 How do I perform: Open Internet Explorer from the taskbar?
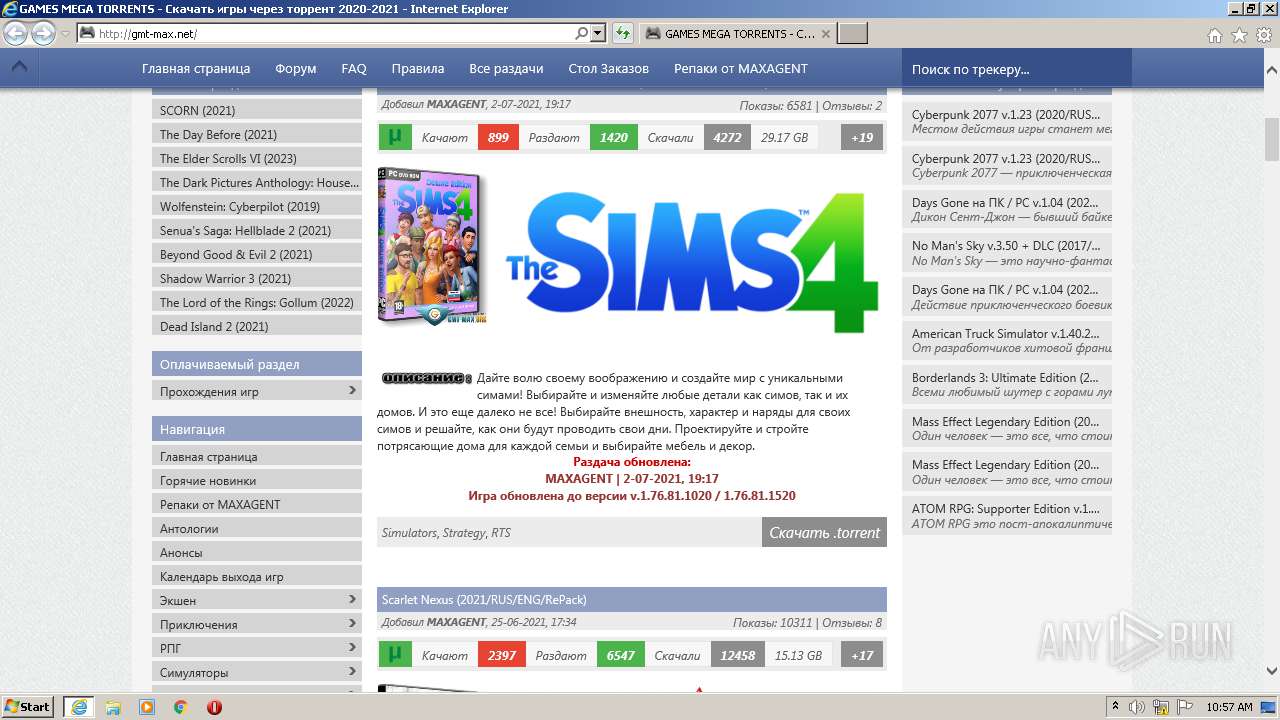coord(78,707)
